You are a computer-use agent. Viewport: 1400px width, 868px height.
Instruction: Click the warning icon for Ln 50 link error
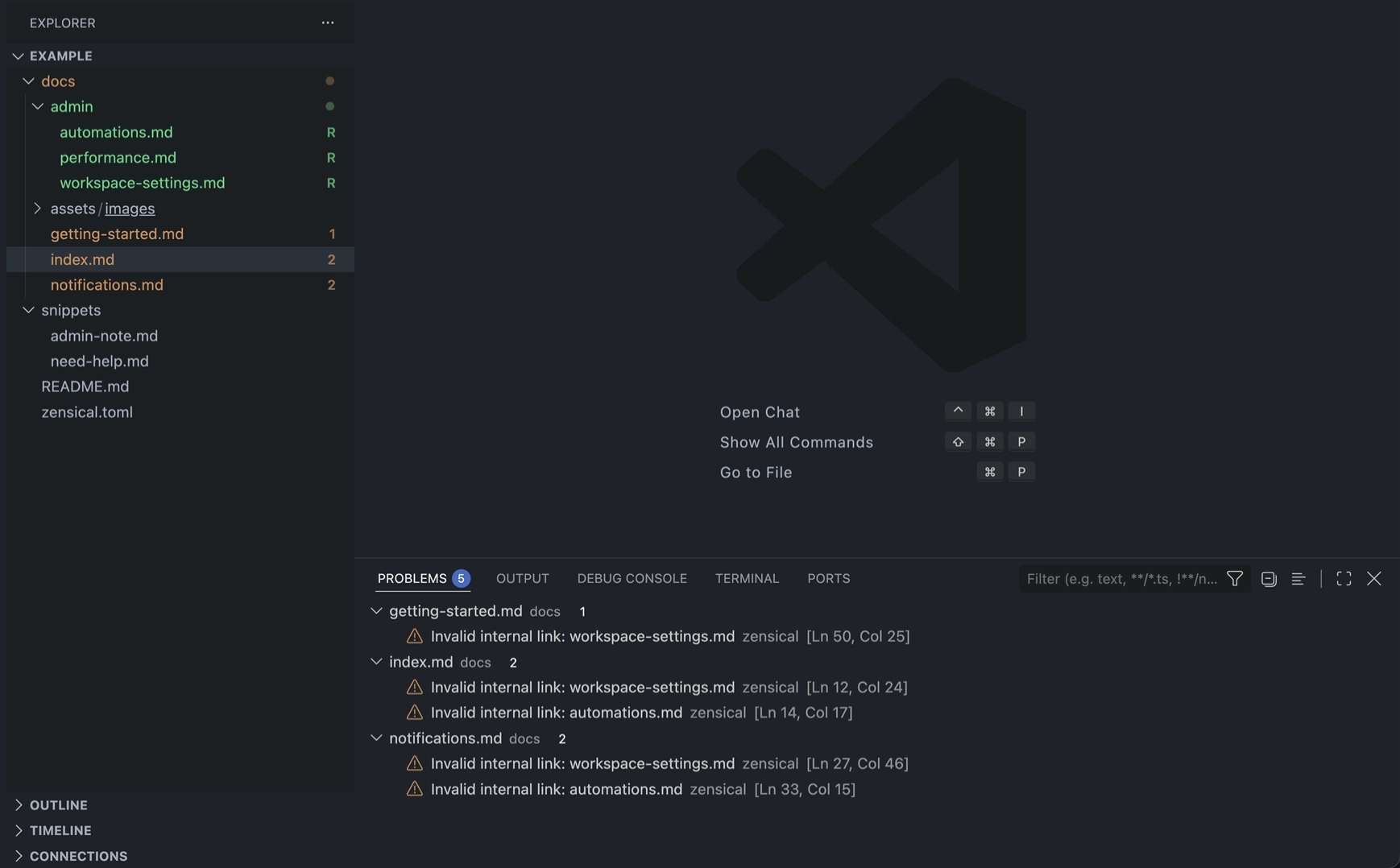tap(414, 636)
